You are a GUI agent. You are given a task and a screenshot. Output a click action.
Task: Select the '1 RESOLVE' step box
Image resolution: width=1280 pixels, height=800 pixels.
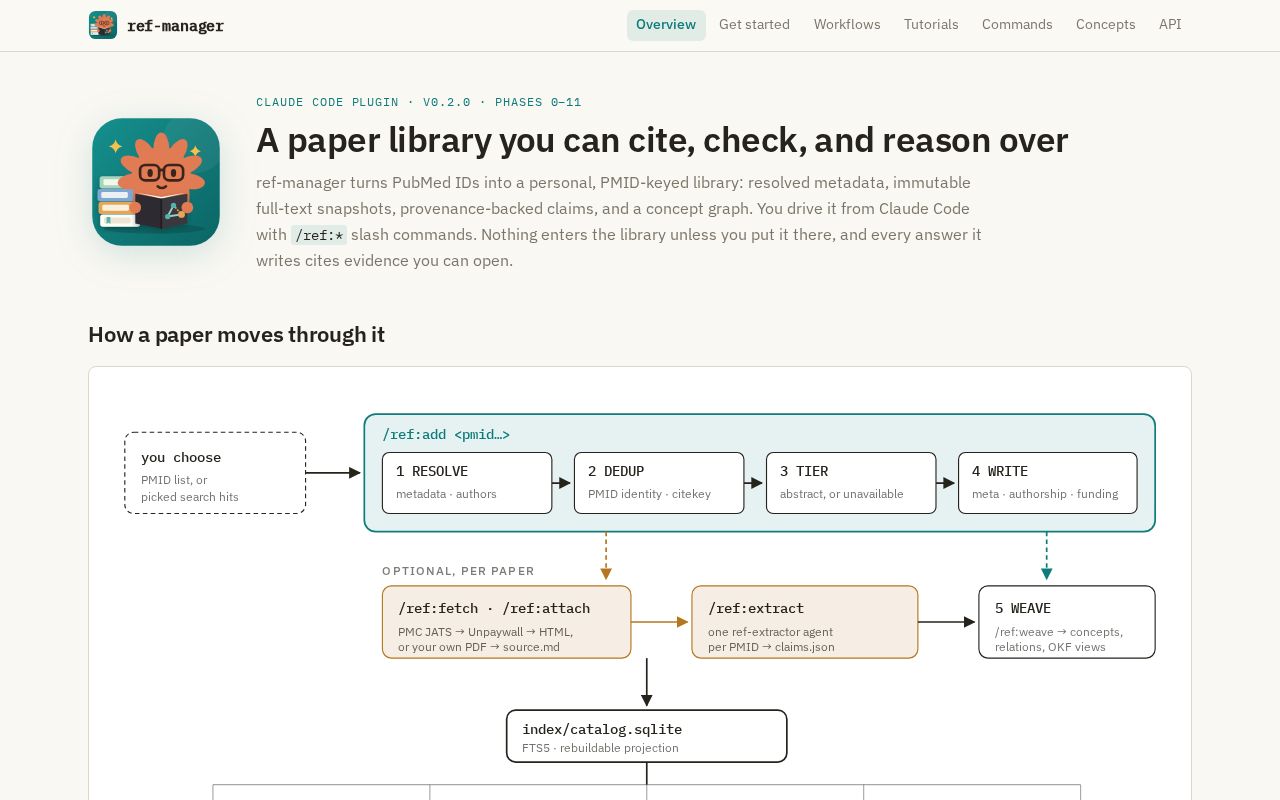coord(467,483)
